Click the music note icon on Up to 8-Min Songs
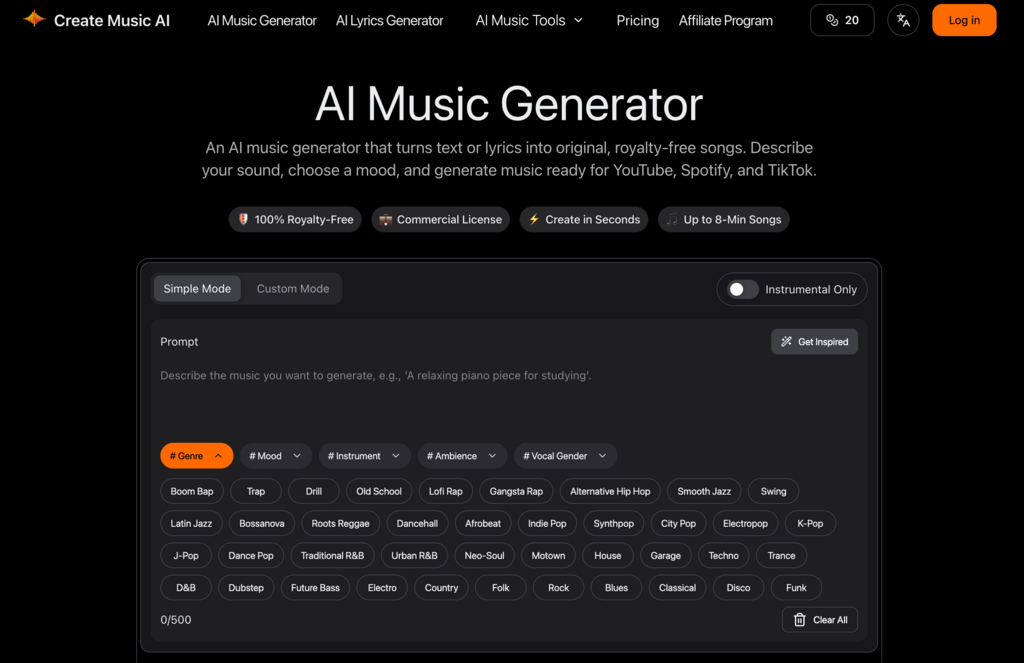The height and width of the screenshot is (663, 1024). (x=670, y=219)
